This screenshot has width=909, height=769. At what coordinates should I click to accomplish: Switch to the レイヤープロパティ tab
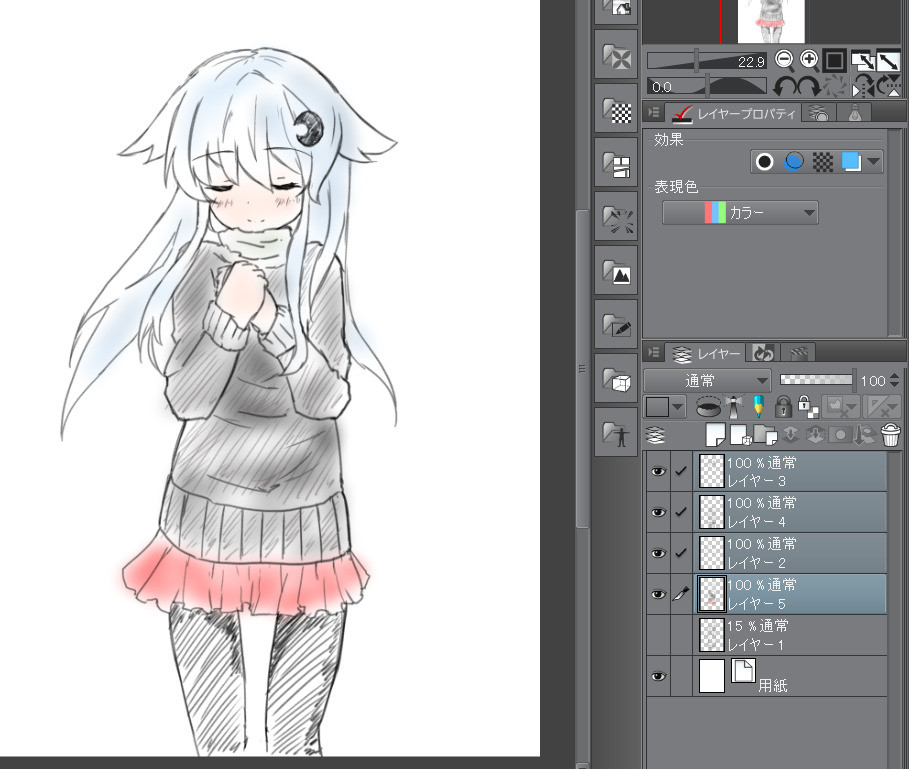[x=733, y=113]
